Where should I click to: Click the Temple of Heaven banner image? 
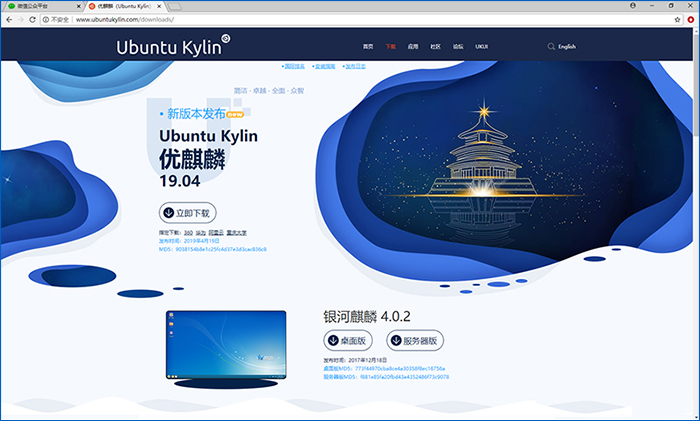(482, 174)
